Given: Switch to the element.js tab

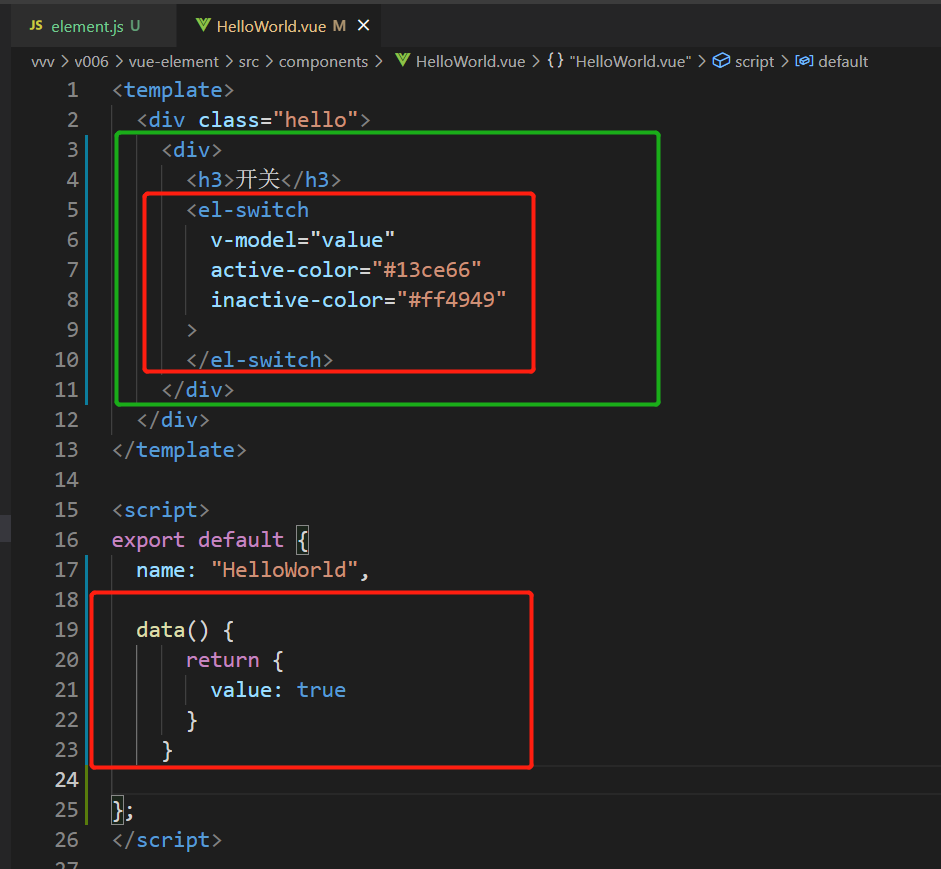Looking at the screenshot, I should [x=94, y=26].
